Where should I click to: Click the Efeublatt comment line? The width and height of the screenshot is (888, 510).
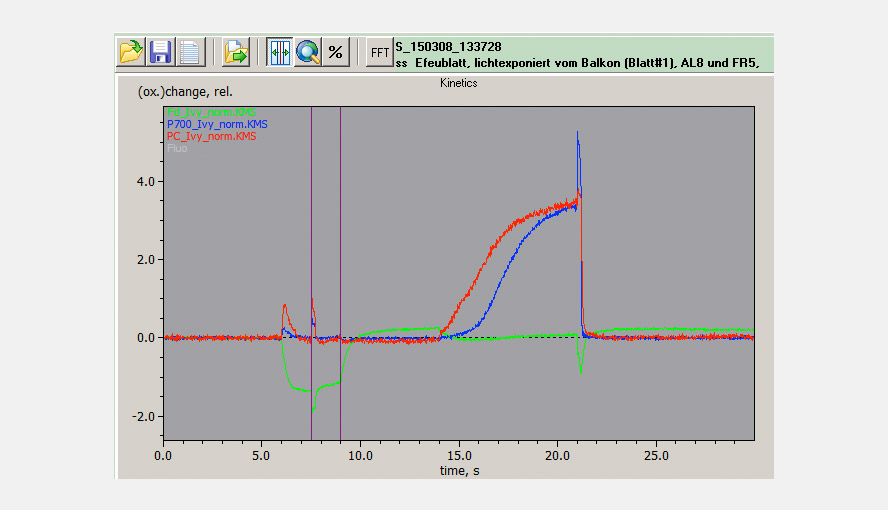click(577, 63)
